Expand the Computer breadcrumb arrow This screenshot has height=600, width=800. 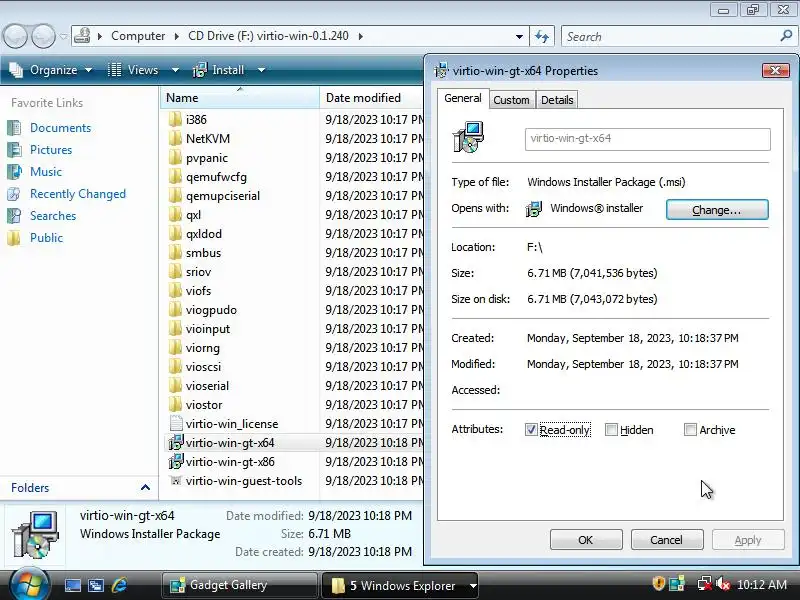tap(177, 36)
